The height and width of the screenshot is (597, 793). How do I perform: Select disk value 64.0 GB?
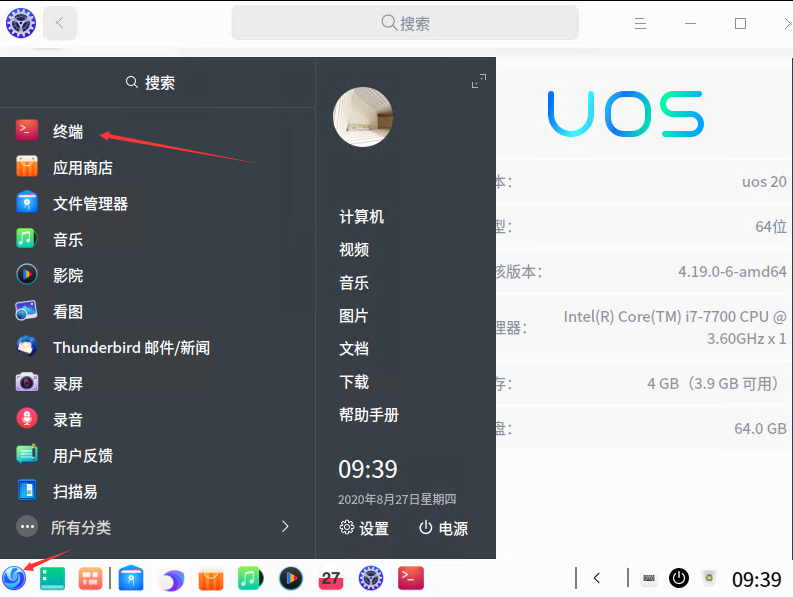tap(760, 429)
